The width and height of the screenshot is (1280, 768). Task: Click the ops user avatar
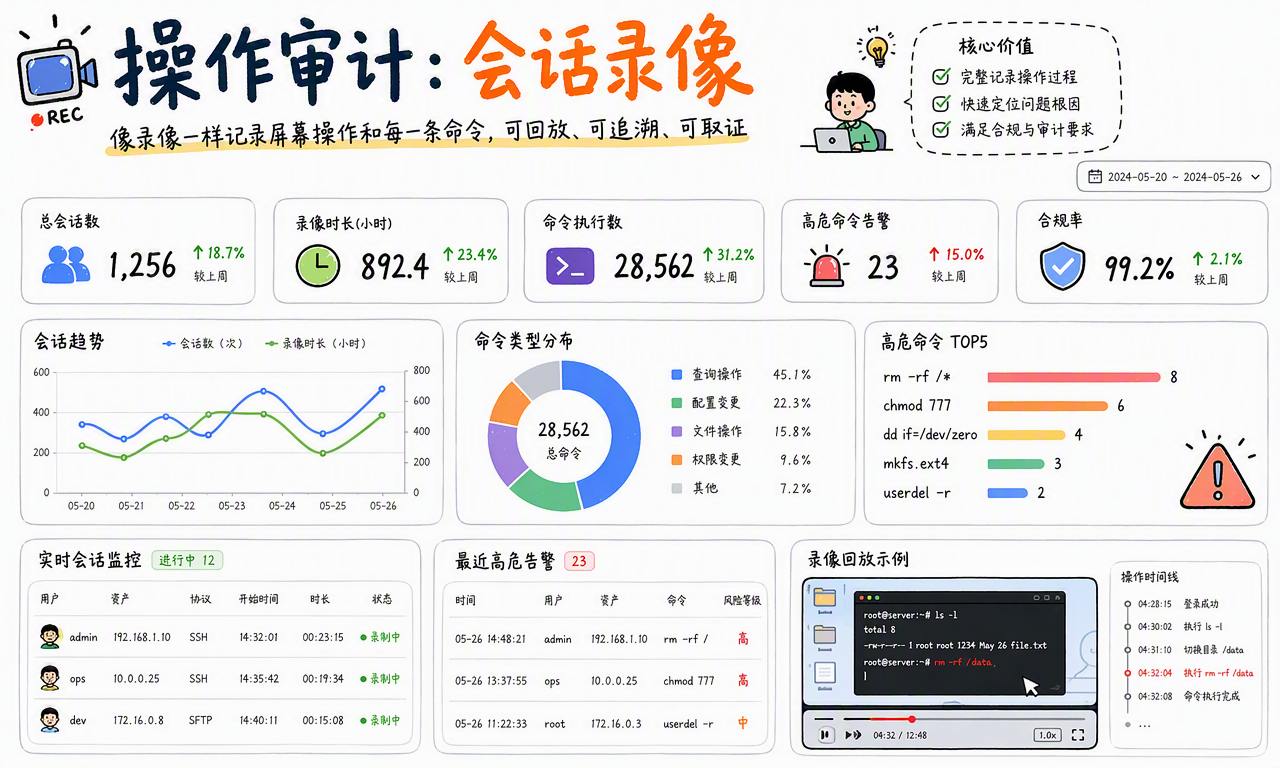coord(50,678)
